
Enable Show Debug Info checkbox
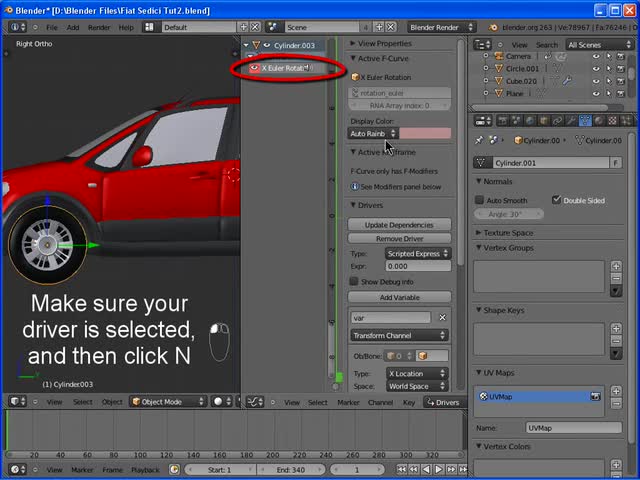point(354,282)
